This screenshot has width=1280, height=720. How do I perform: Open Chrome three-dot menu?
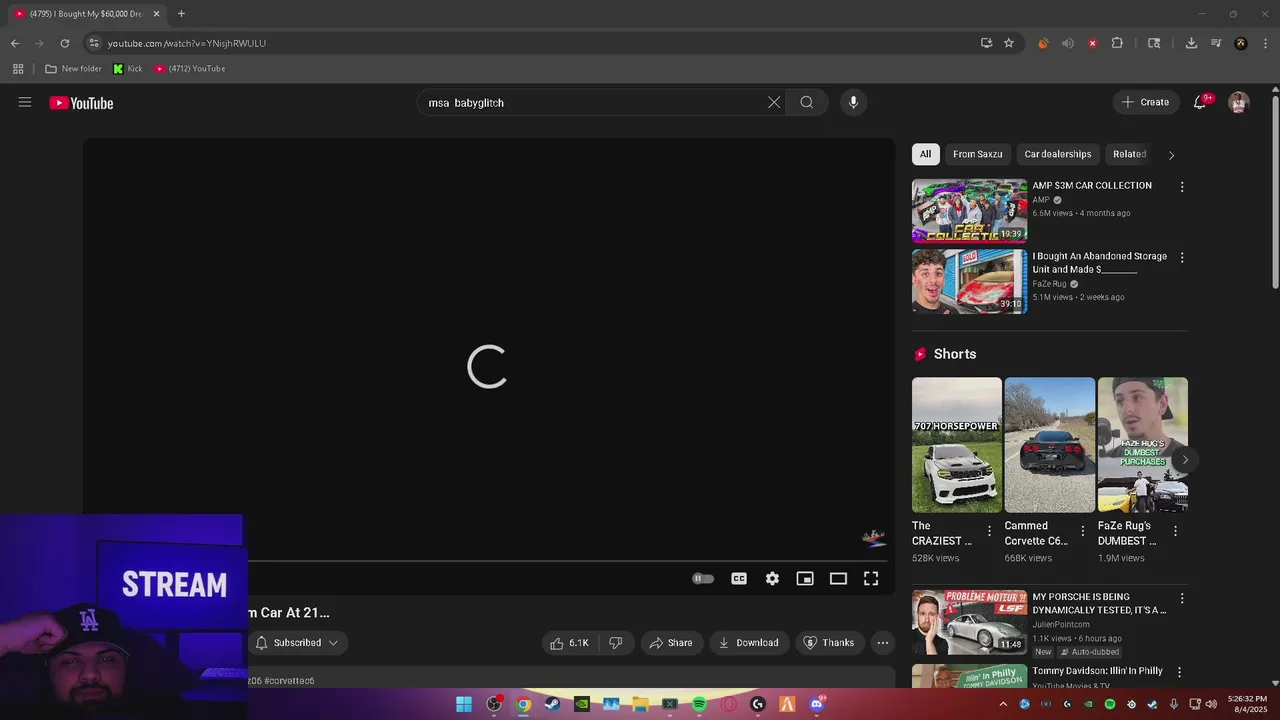coord(1266,43)
